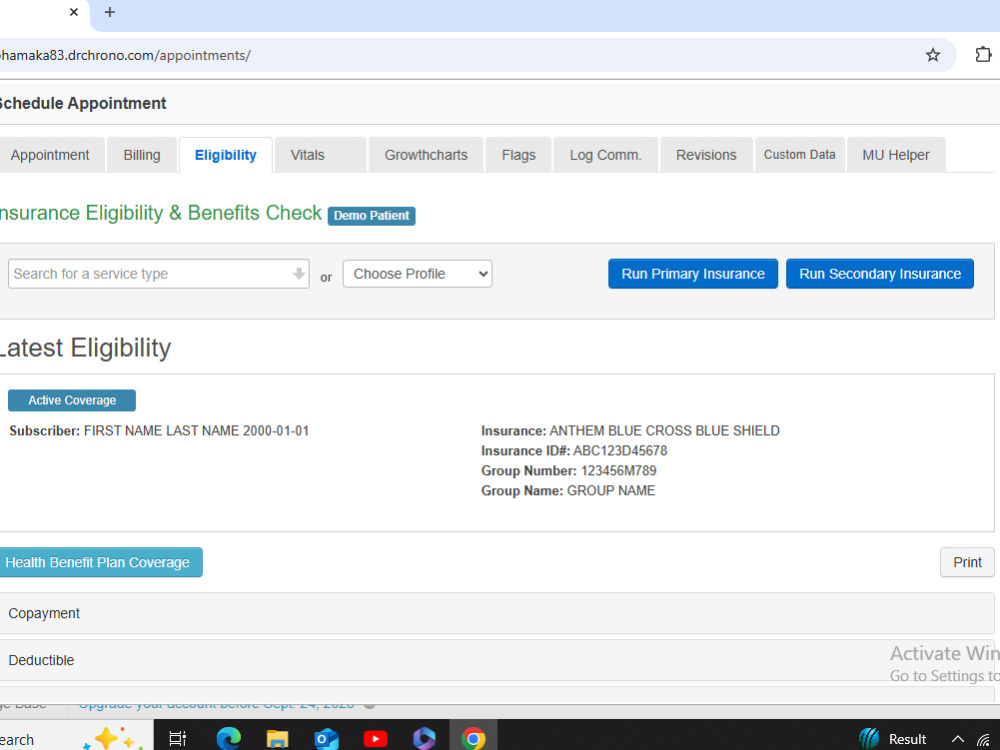Click subscriber FIRST NAME LAST NAME text

coord(163,431)
